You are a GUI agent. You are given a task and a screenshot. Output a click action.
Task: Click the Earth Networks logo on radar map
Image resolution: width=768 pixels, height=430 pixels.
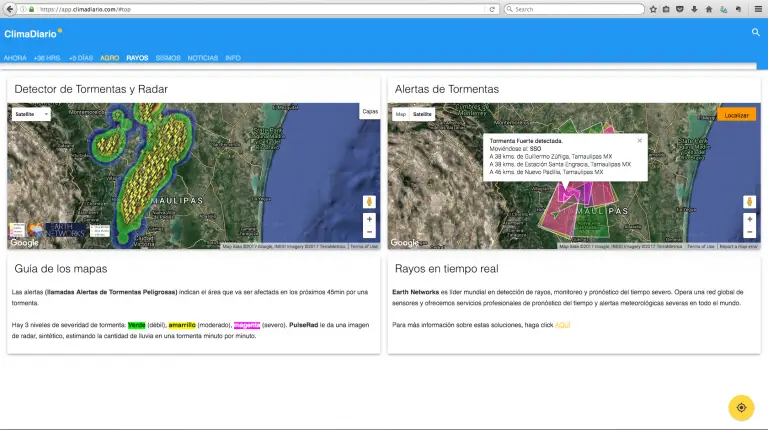coord(66,230)
